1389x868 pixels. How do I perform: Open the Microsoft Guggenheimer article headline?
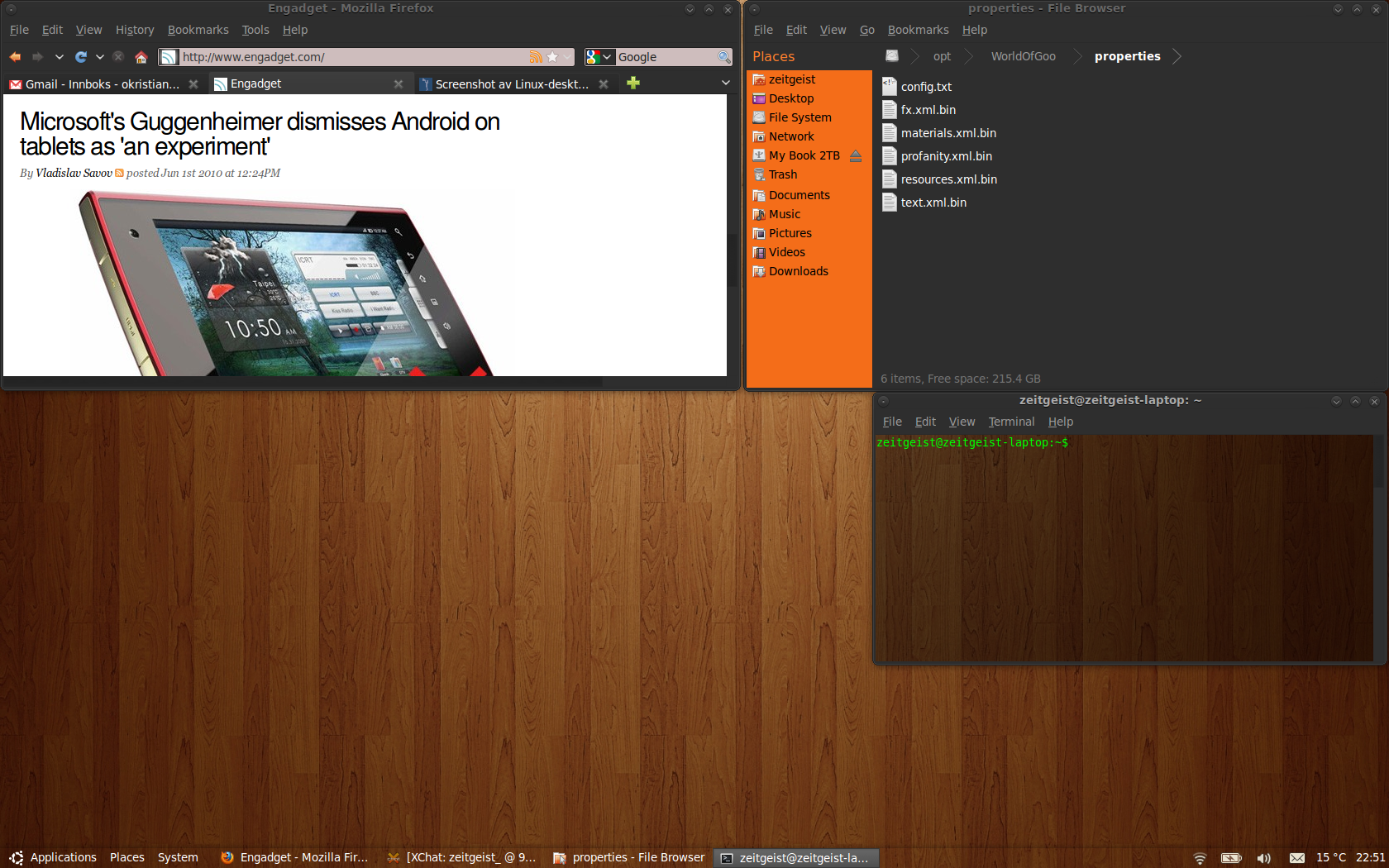click(260, 134)
